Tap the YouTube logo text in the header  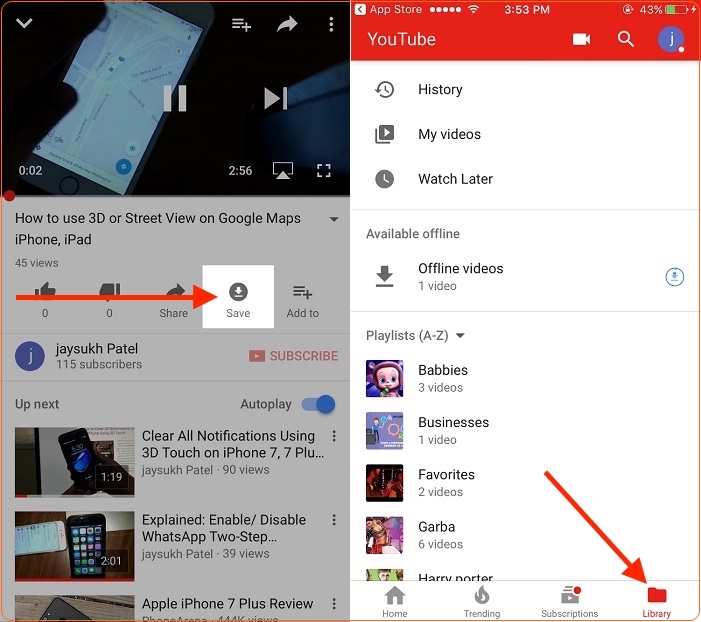coord(401,39)
